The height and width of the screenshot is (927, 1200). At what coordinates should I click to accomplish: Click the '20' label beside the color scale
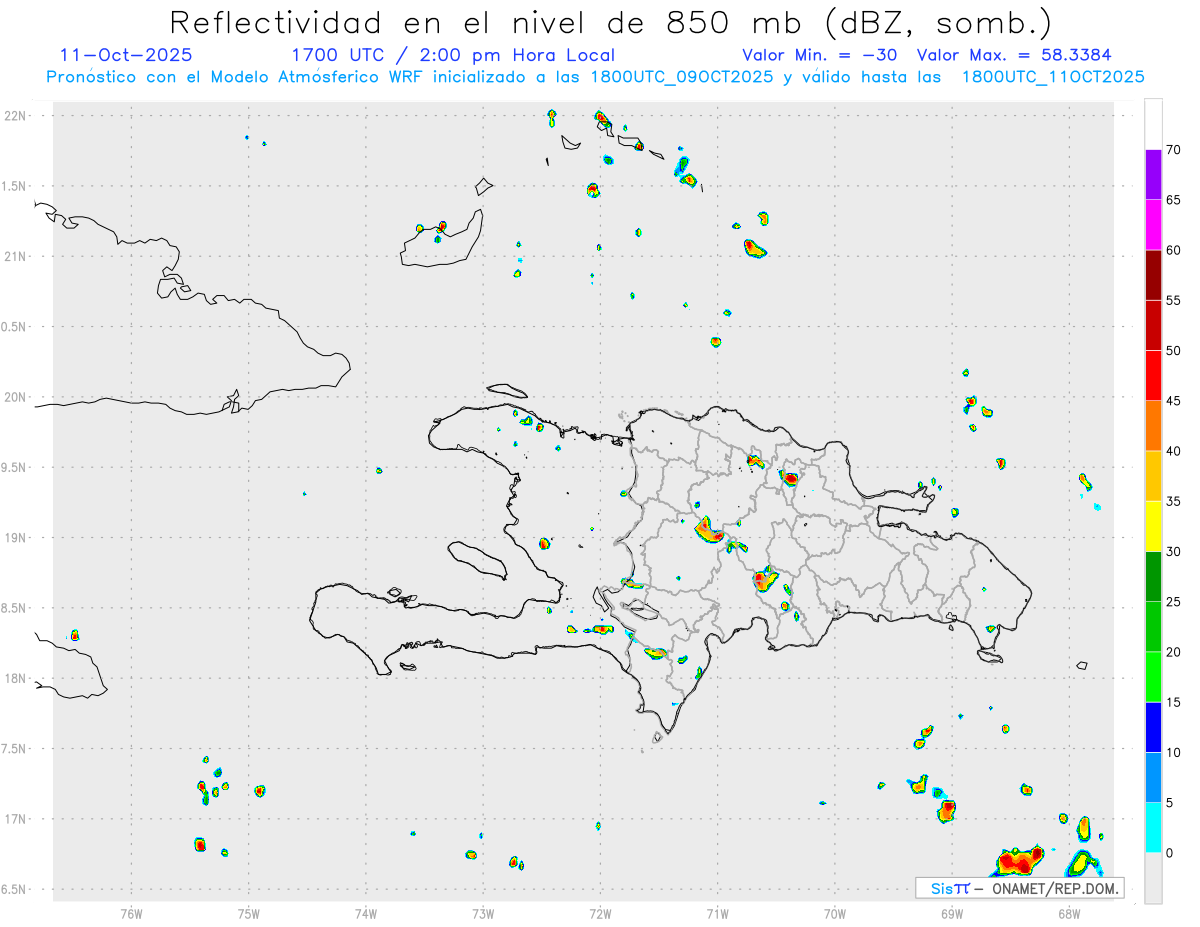click(x=1174, y=652)
